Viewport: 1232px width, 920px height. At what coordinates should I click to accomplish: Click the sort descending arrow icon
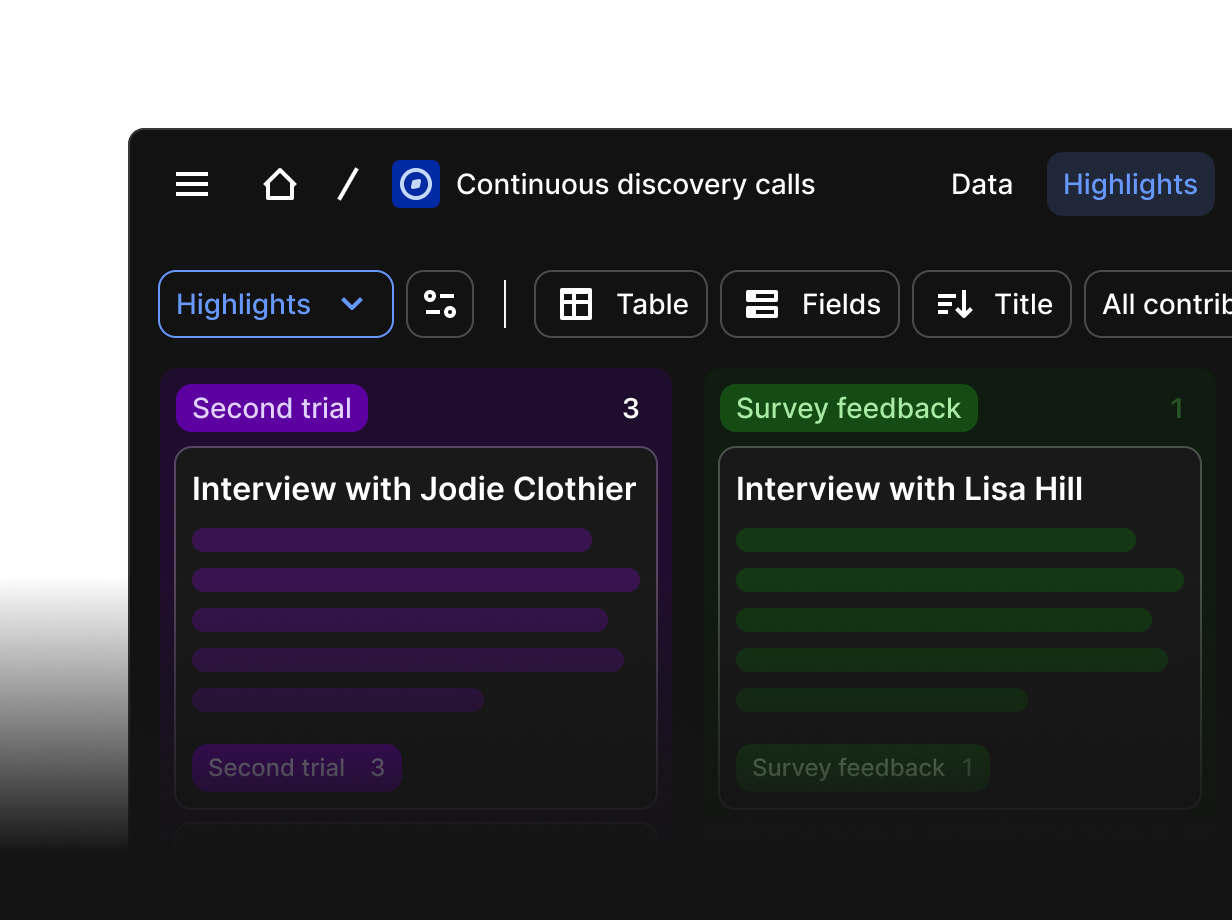tap(955, 304)
